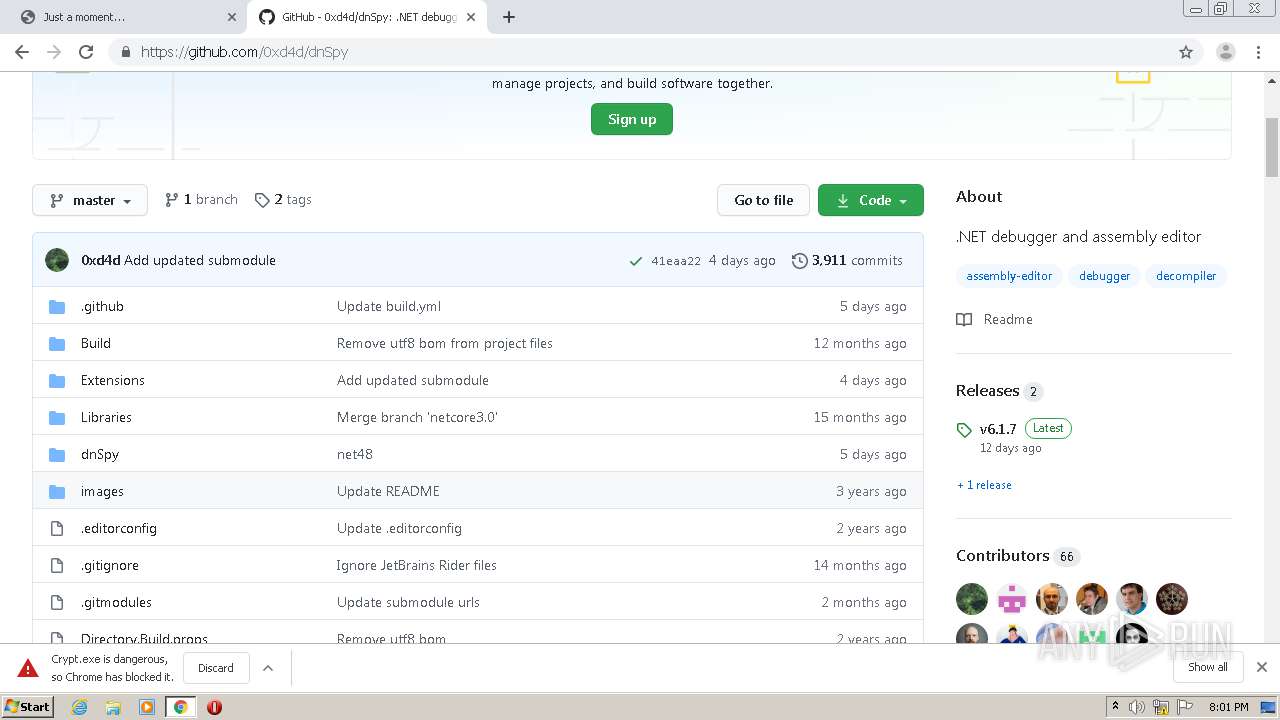Click the green check status icon
Image resolution: width=1280 pixels, height=720 pixels.
coord(635,261)
